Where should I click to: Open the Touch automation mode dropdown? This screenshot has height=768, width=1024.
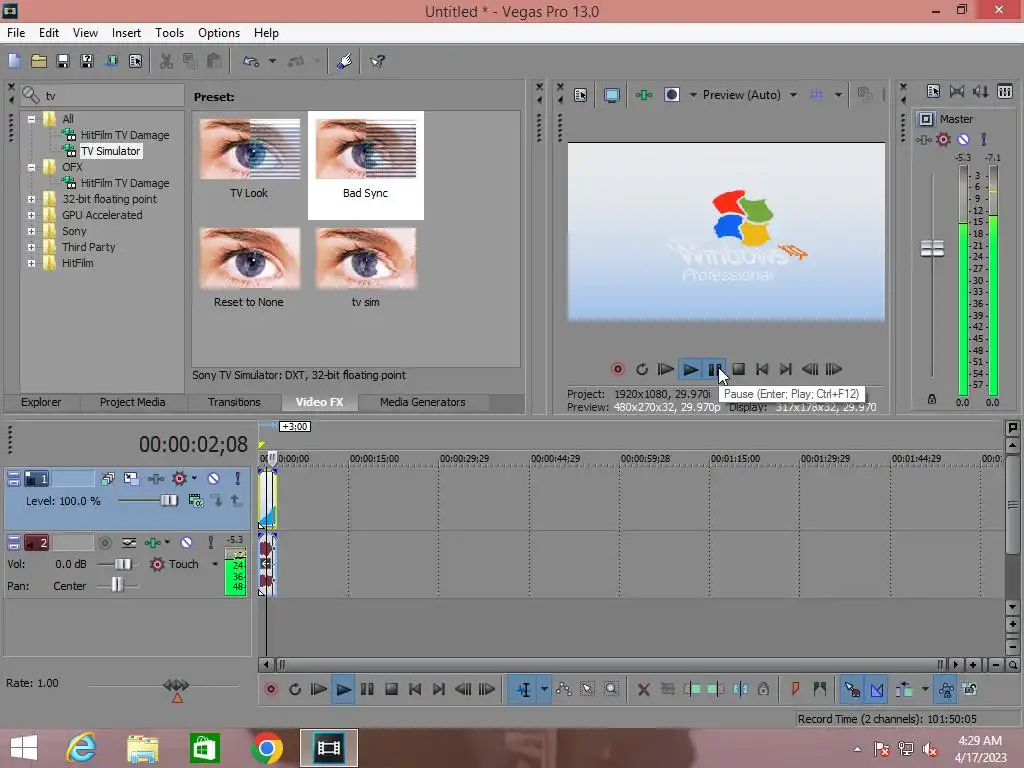[215, 564]
